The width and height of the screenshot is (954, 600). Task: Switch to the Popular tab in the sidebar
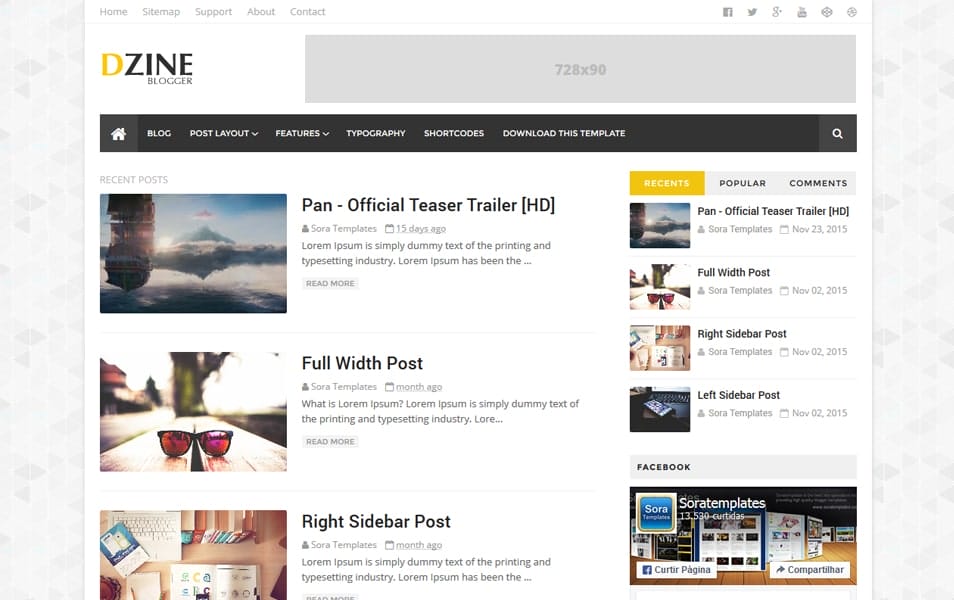tap(742, 183)
